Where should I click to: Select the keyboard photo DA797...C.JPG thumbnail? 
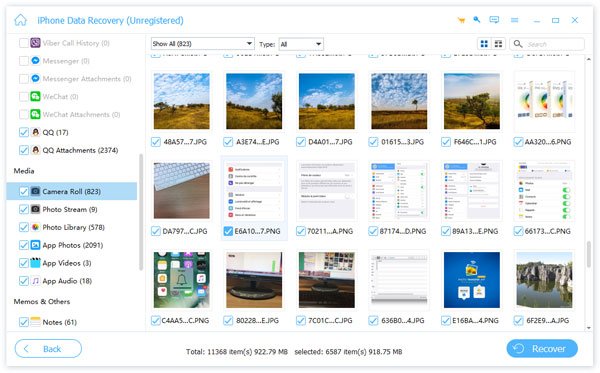182,190
